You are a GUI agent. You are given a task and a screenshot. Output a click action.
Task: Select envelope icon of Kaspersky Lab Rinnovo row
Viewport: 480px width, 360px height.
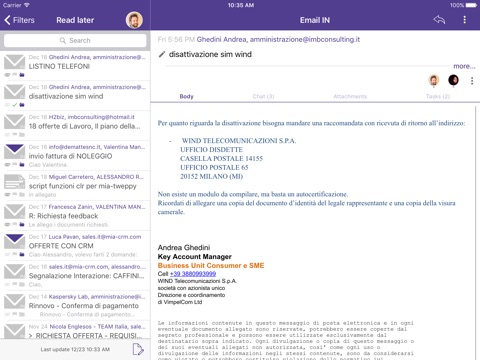[x=14, y=302]
